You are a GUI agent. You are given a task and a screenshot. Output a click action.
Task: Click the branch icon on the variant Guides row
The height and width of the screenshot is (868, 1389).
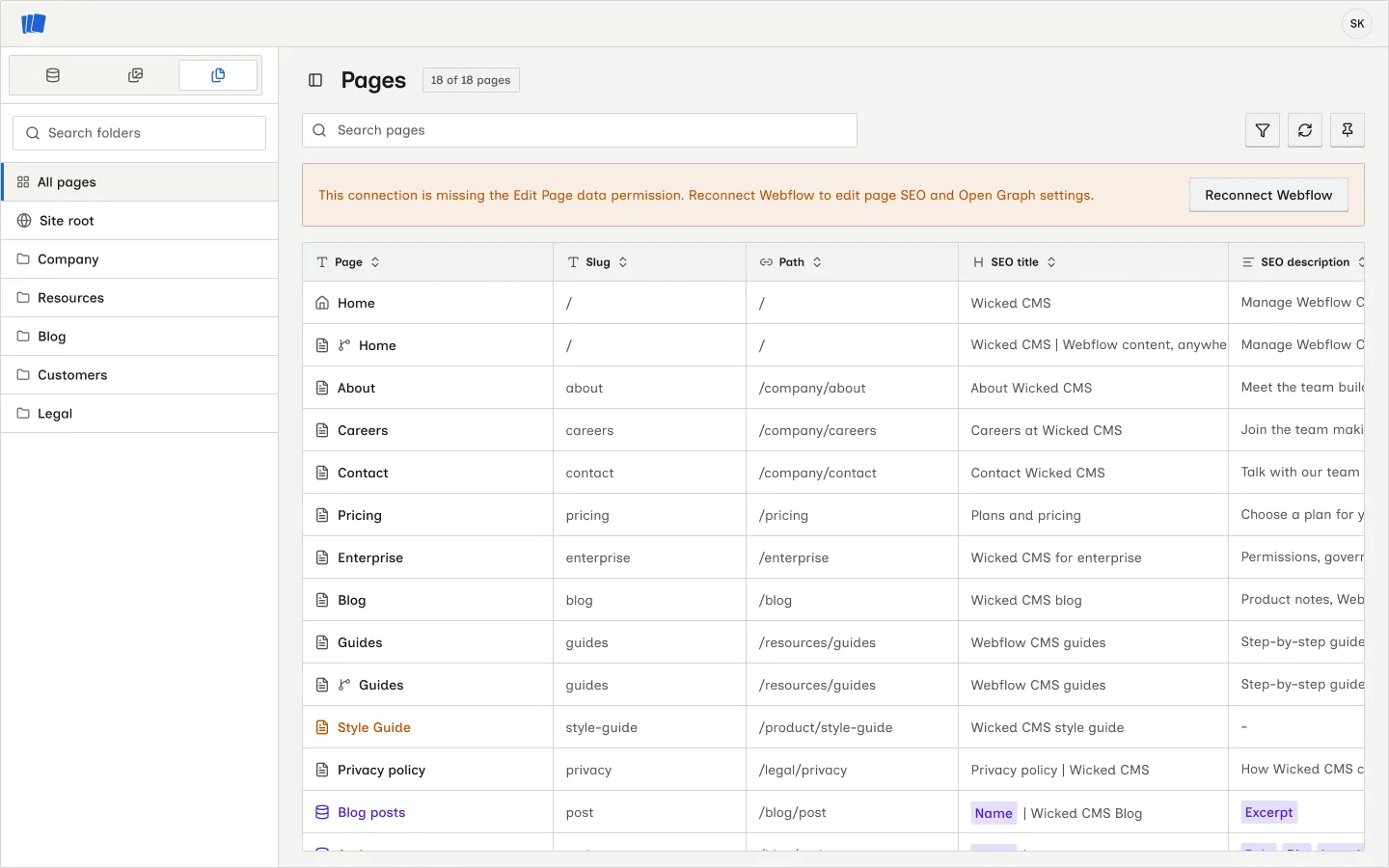pos(344,685)
